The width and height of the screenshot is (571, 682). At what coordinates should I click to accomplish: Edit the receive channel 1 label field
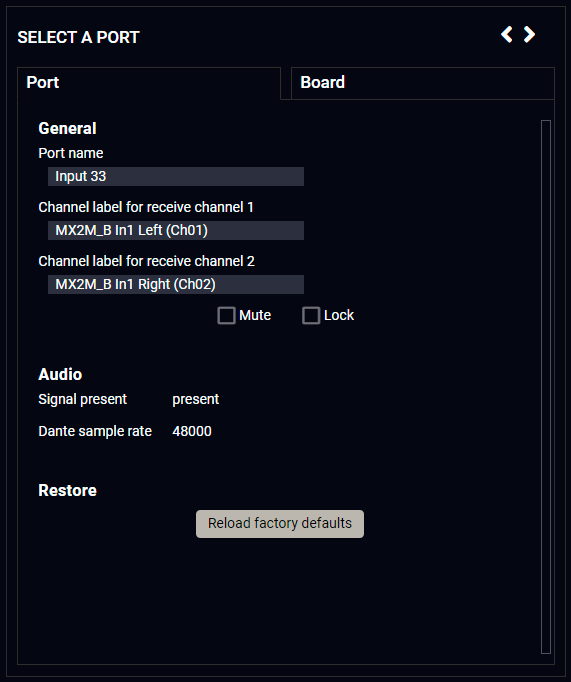(x=176, y=231)
